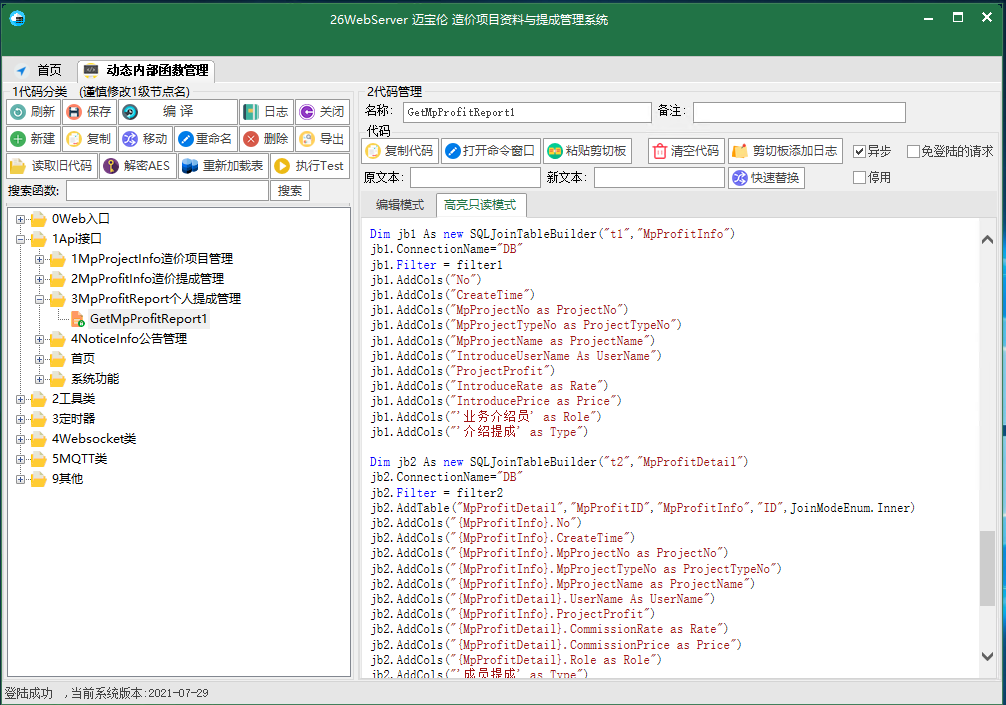Click the code panel vertical scrollbar thumb

[987, 568]
